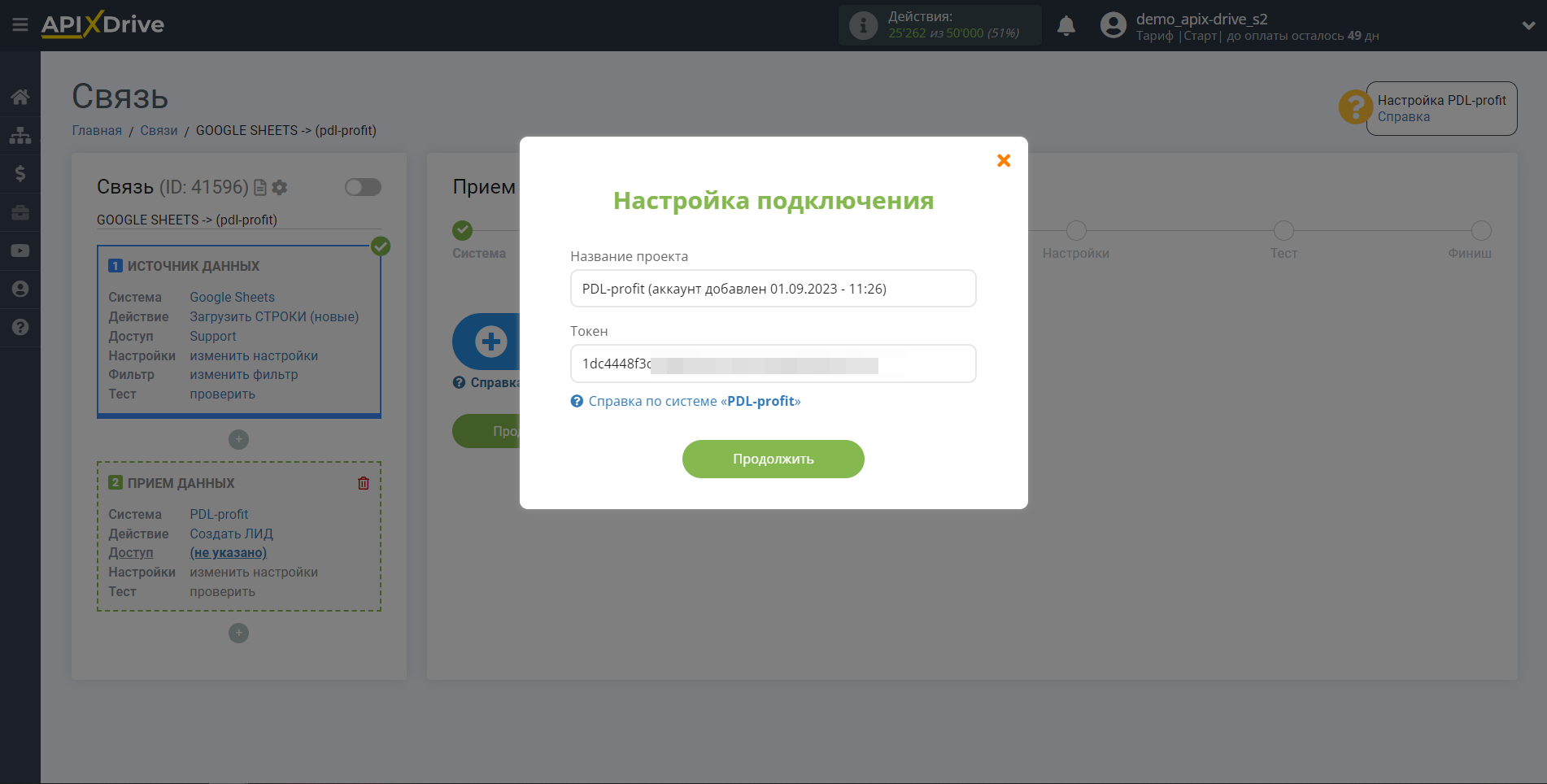Expand the account dropdown arrow
Screen dimensions: 1547x784
[x=1528, y=25]
